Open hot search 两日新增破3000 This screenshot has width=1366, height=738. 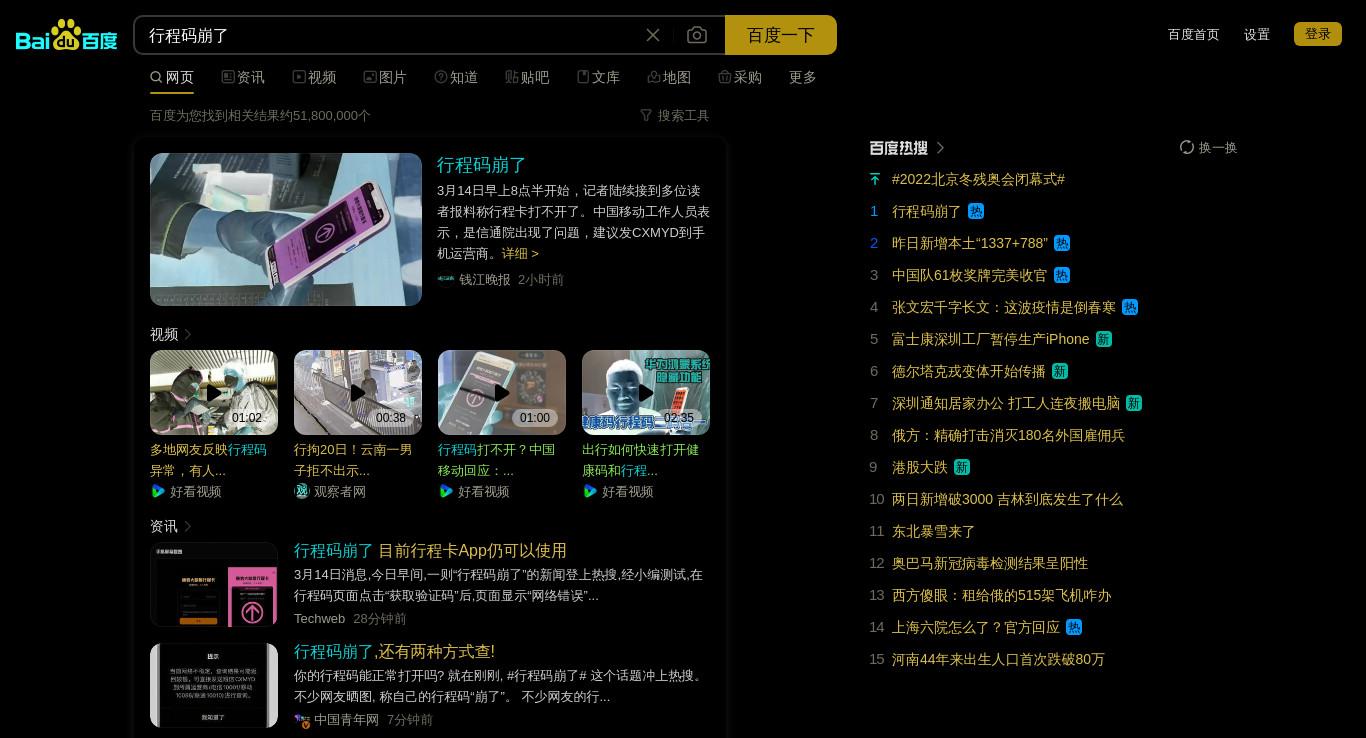point(1007,499)
